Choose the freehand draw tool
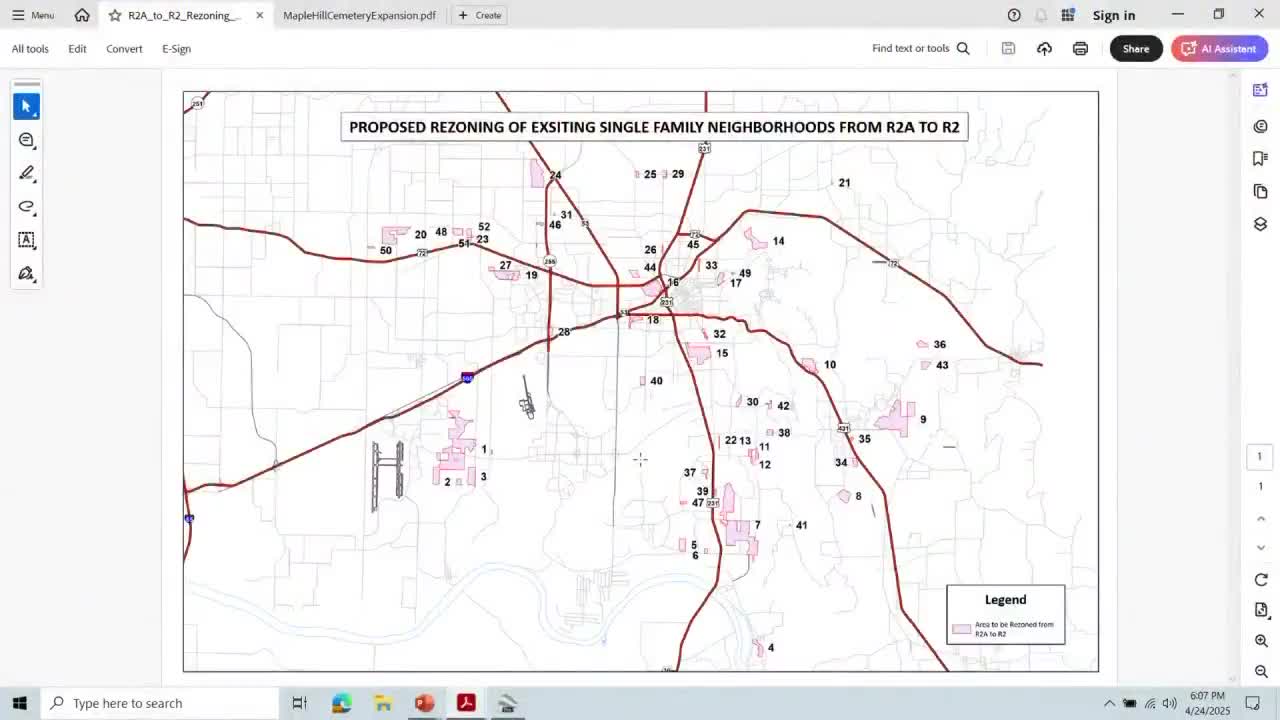The width and height of the screenshot is (1280, 720). (27, 207)
